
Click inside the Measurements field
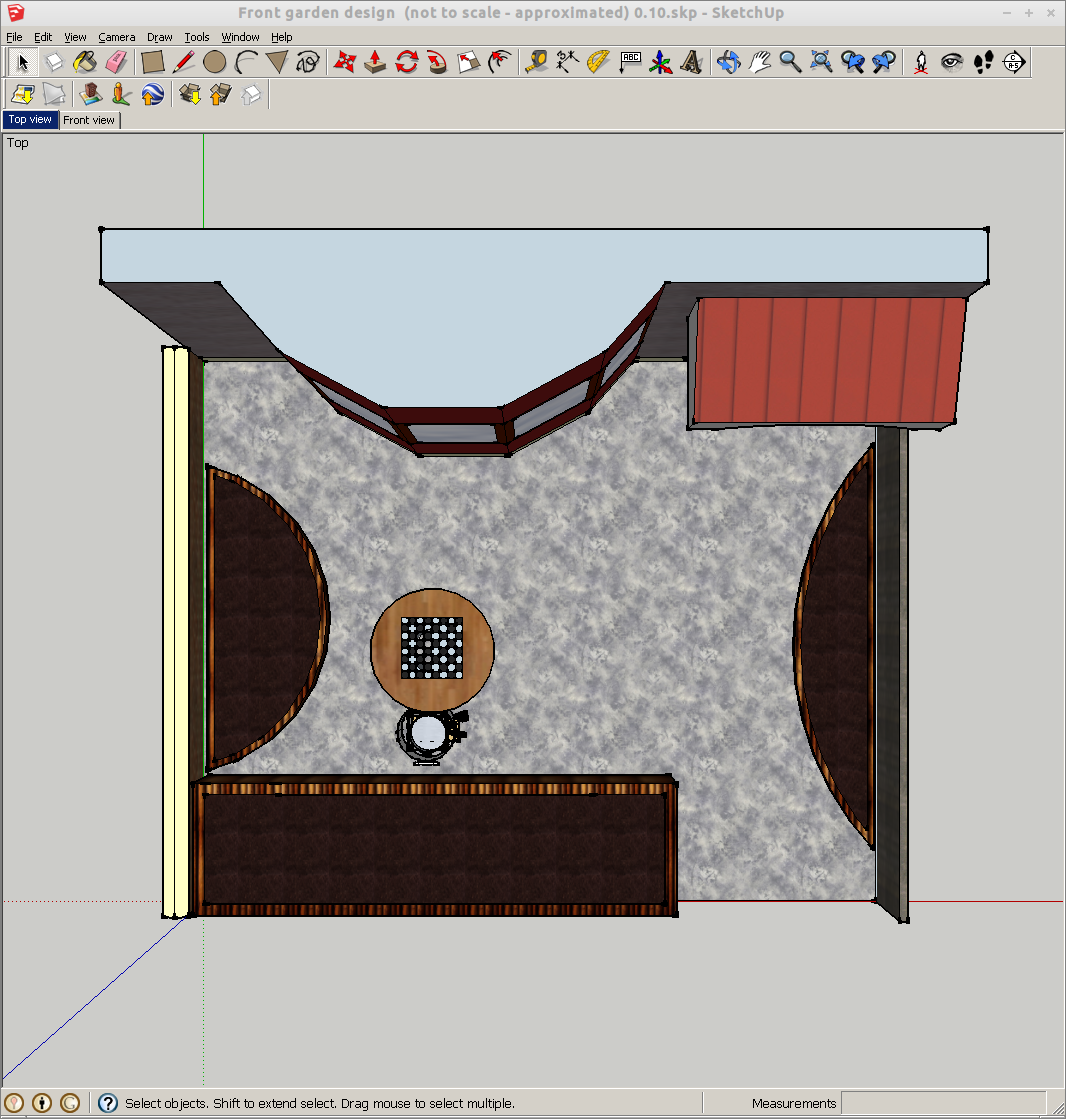click(x=950, y=1103)
